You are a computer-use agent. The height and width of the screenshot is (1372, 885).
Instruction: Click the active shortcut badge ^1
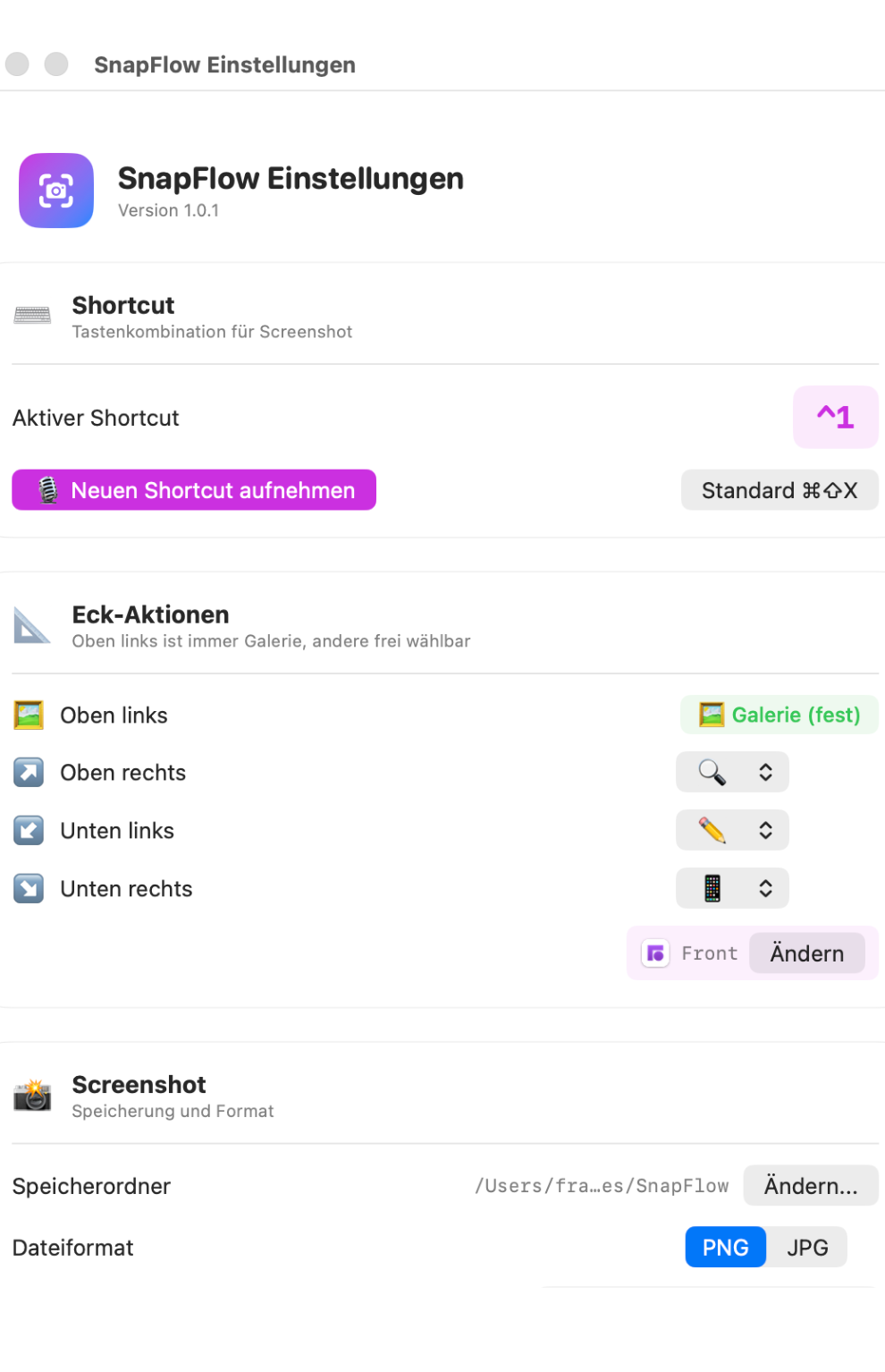[835, 417]
